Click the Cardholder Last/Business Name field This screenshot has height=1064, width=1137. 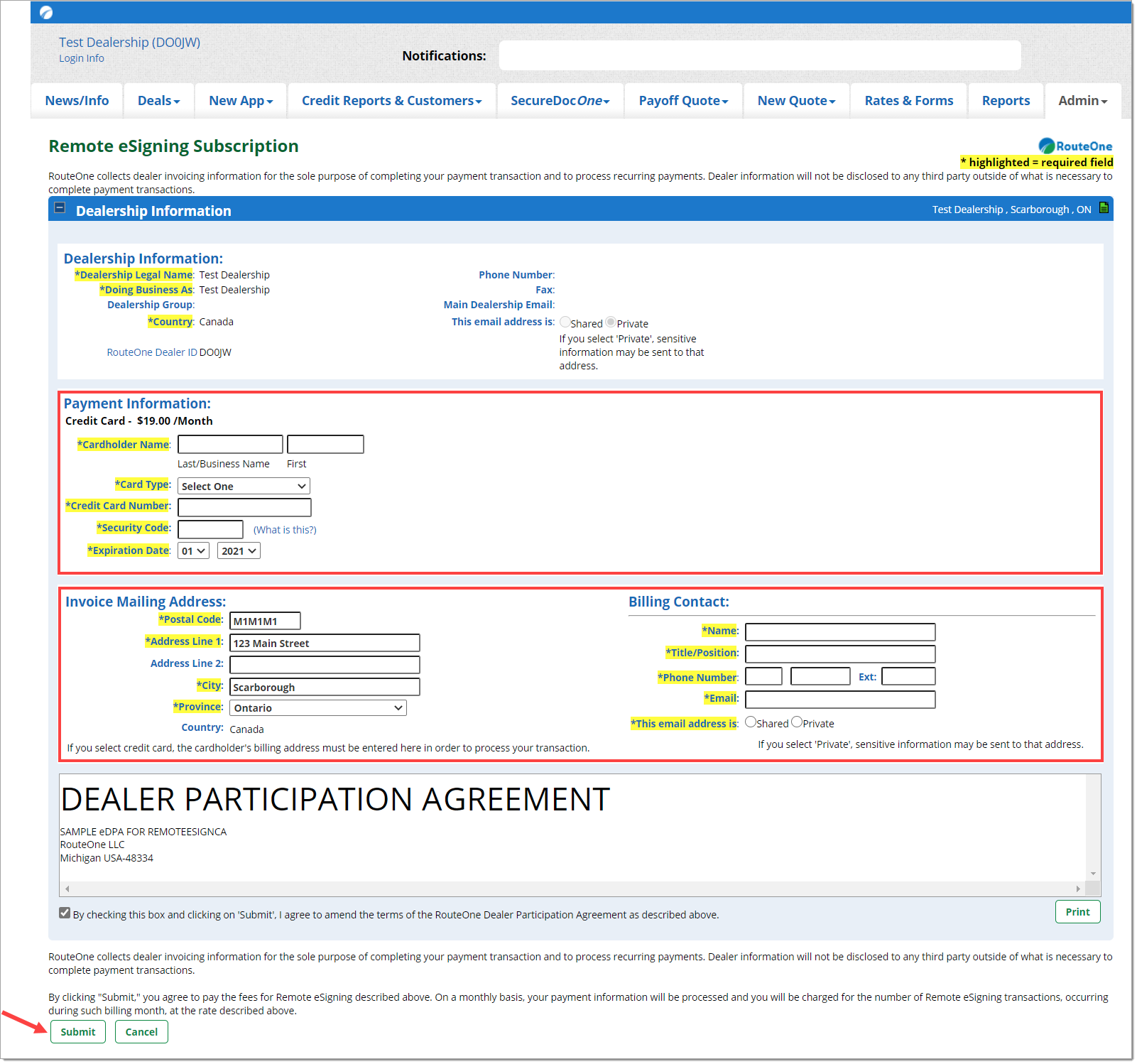pos(230,445)
